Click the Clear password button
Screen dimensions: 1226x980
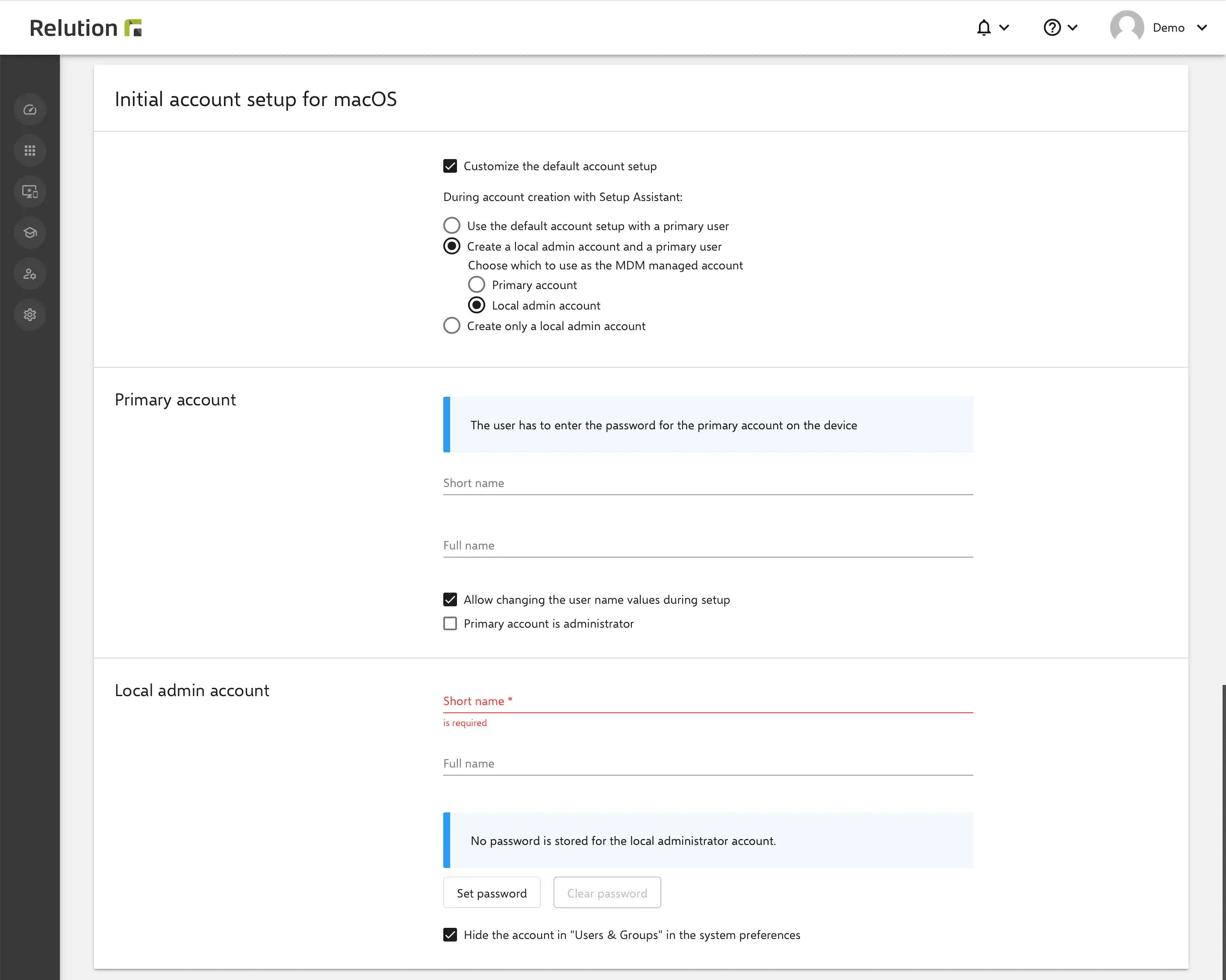(x=607, y=892)
